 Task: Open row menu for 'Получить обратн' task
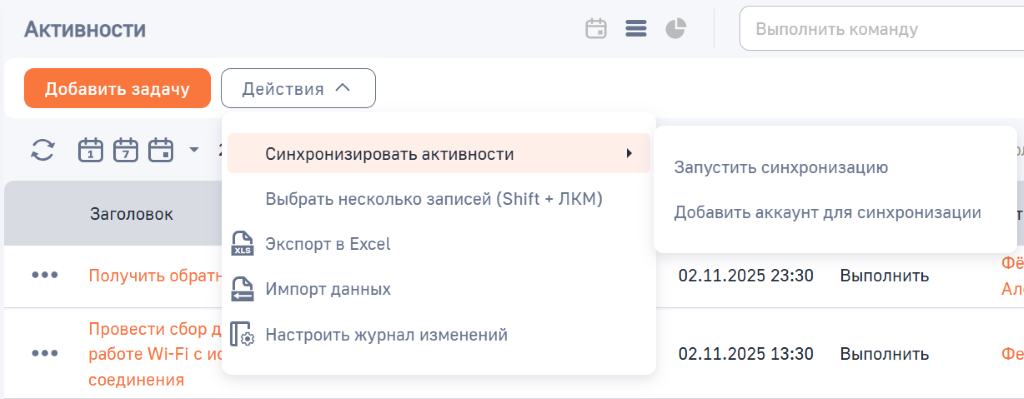(x=44, y=275)
